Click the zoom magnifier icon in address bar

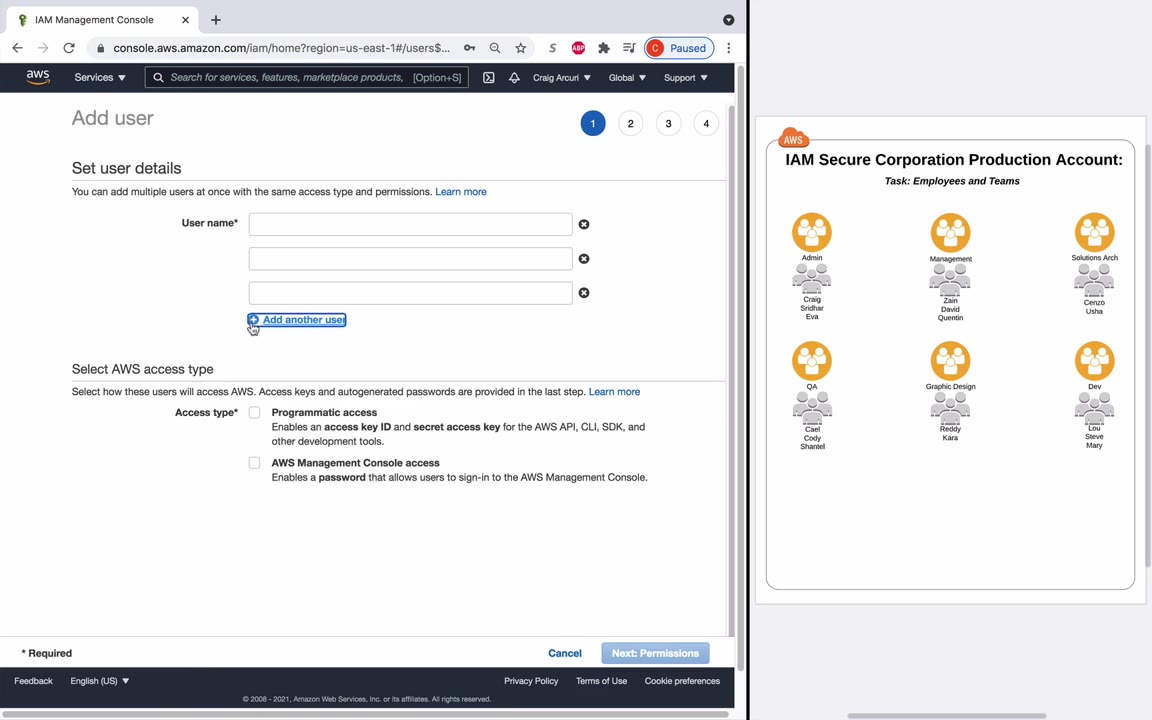click(495, 48)
